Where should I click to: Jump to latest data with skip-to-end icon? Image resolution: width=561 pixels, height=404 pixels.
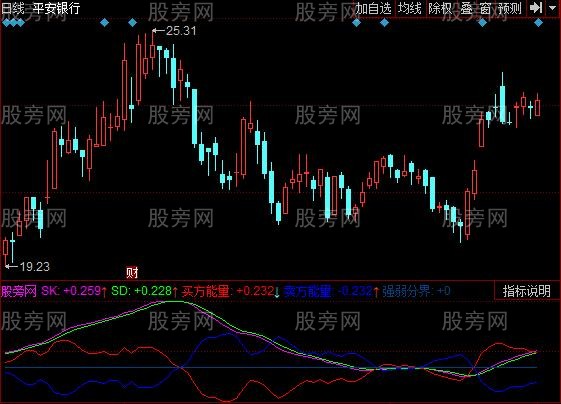click(536, 8)
